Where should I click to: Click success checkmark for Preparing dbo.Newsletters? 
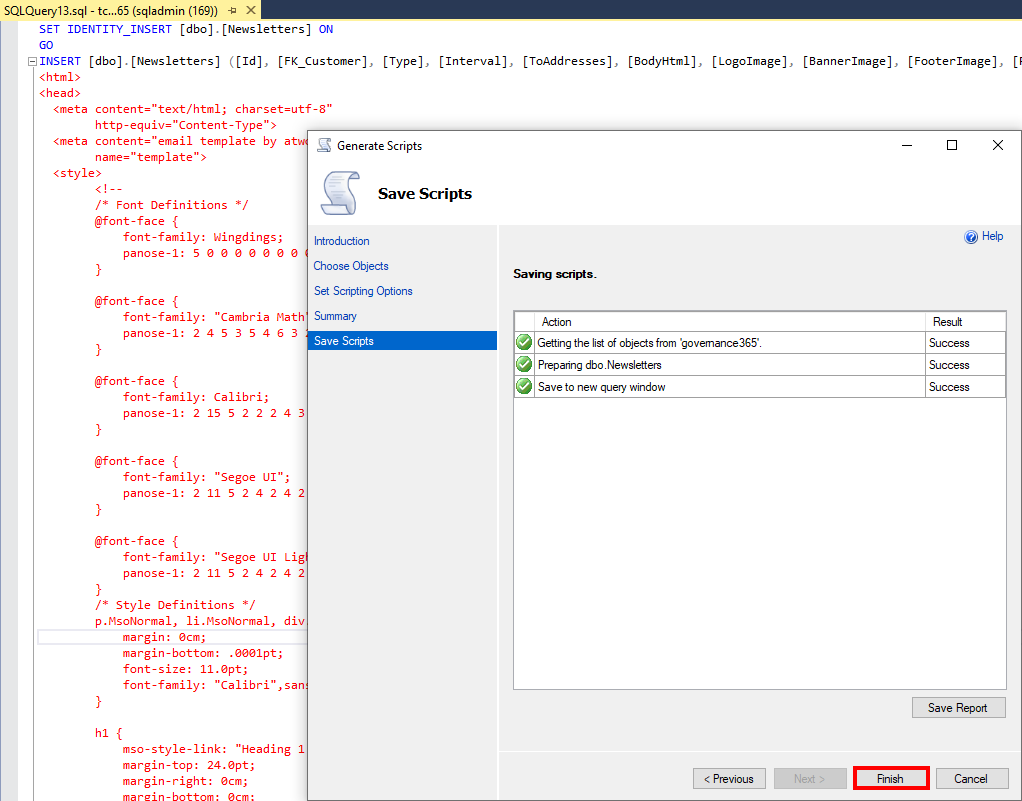click(x=524, y=365)
